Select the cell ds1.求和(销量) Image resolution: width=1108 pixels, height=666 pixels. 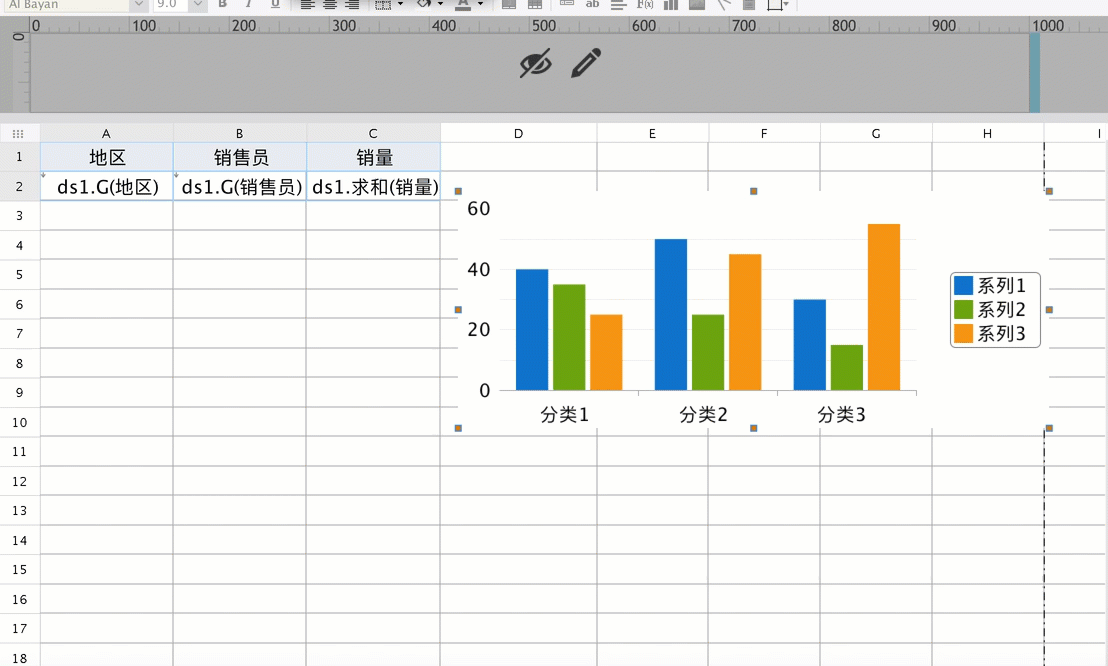(x=373, y=187)
